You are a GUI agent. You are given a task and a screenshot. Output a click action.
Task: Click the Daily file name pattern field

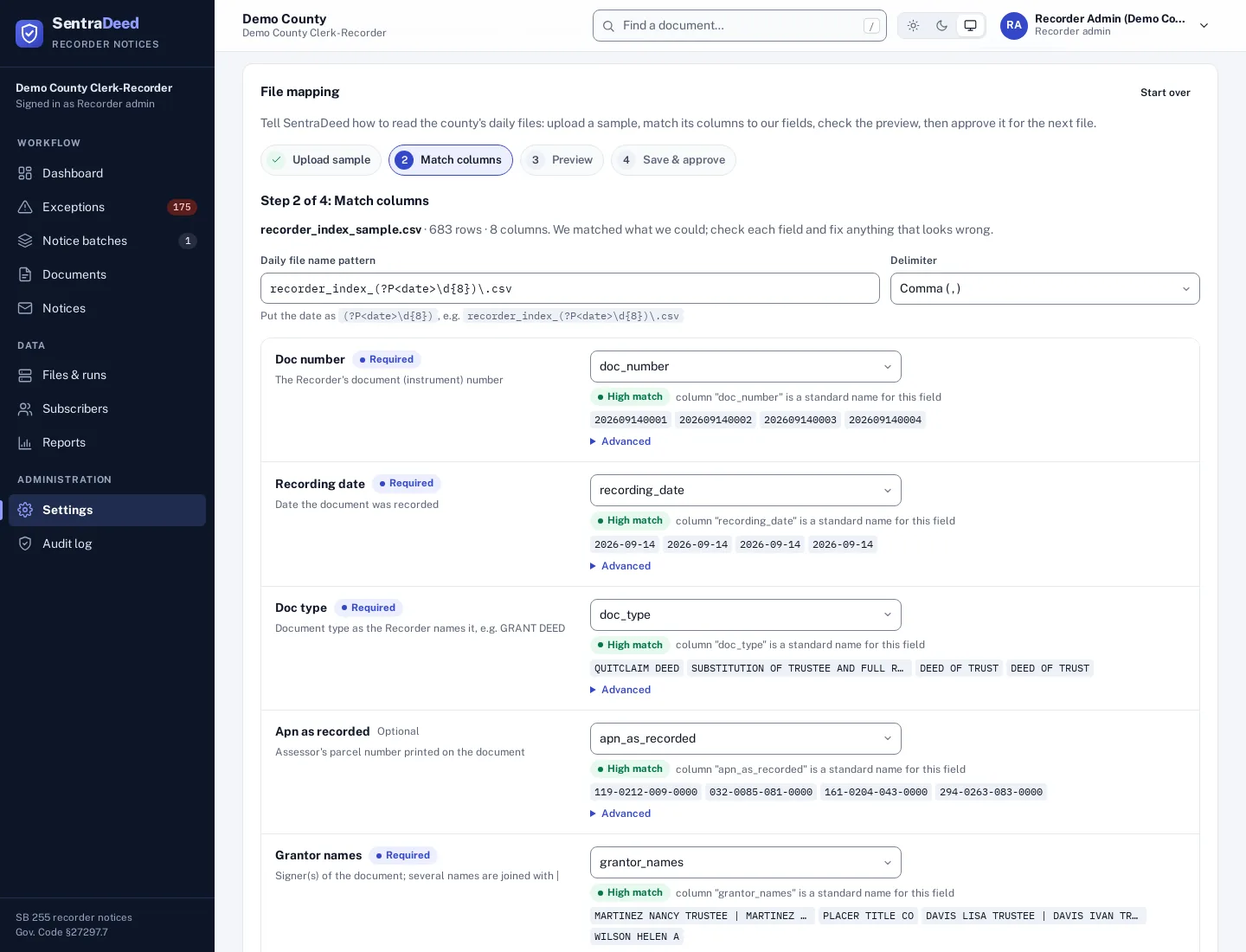[x=570, y=289]
